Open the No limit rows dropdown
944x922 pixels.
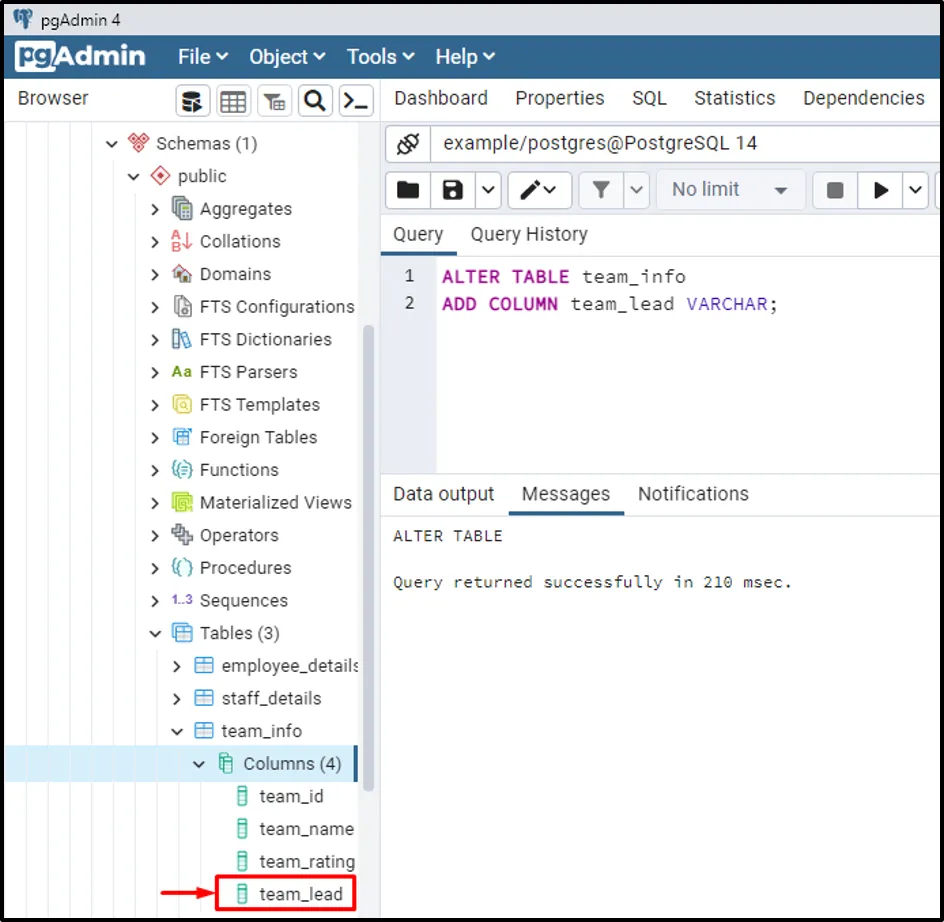pyautogui.click(x=730, y=190)
